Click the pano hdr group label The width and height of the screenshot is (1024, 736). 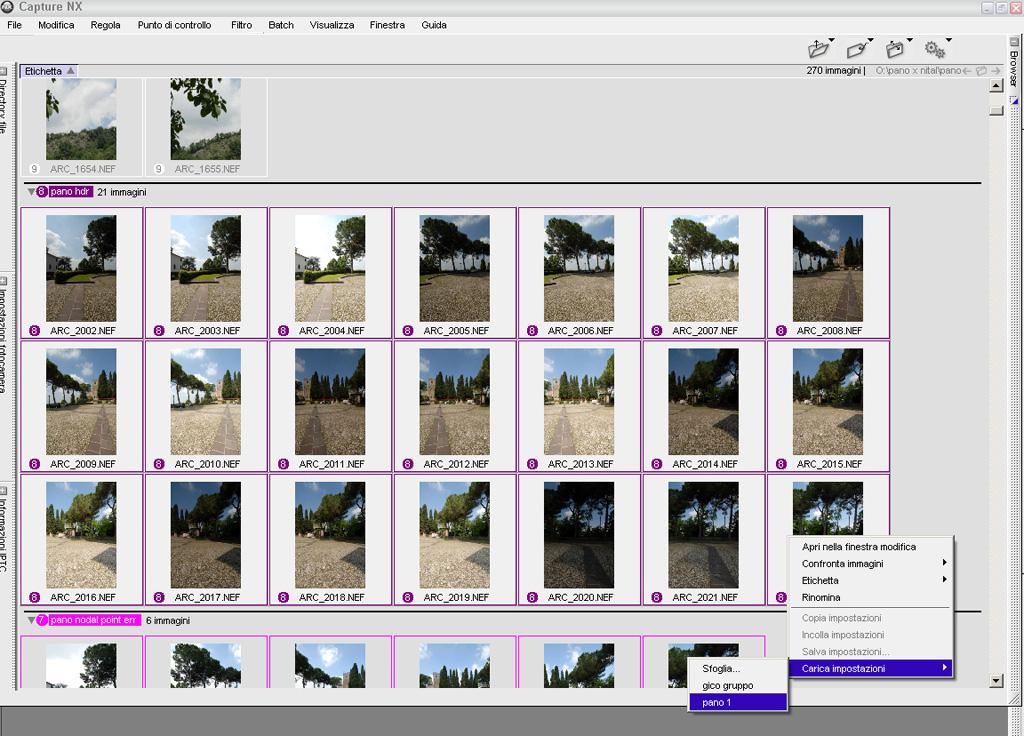pos(70,191)
